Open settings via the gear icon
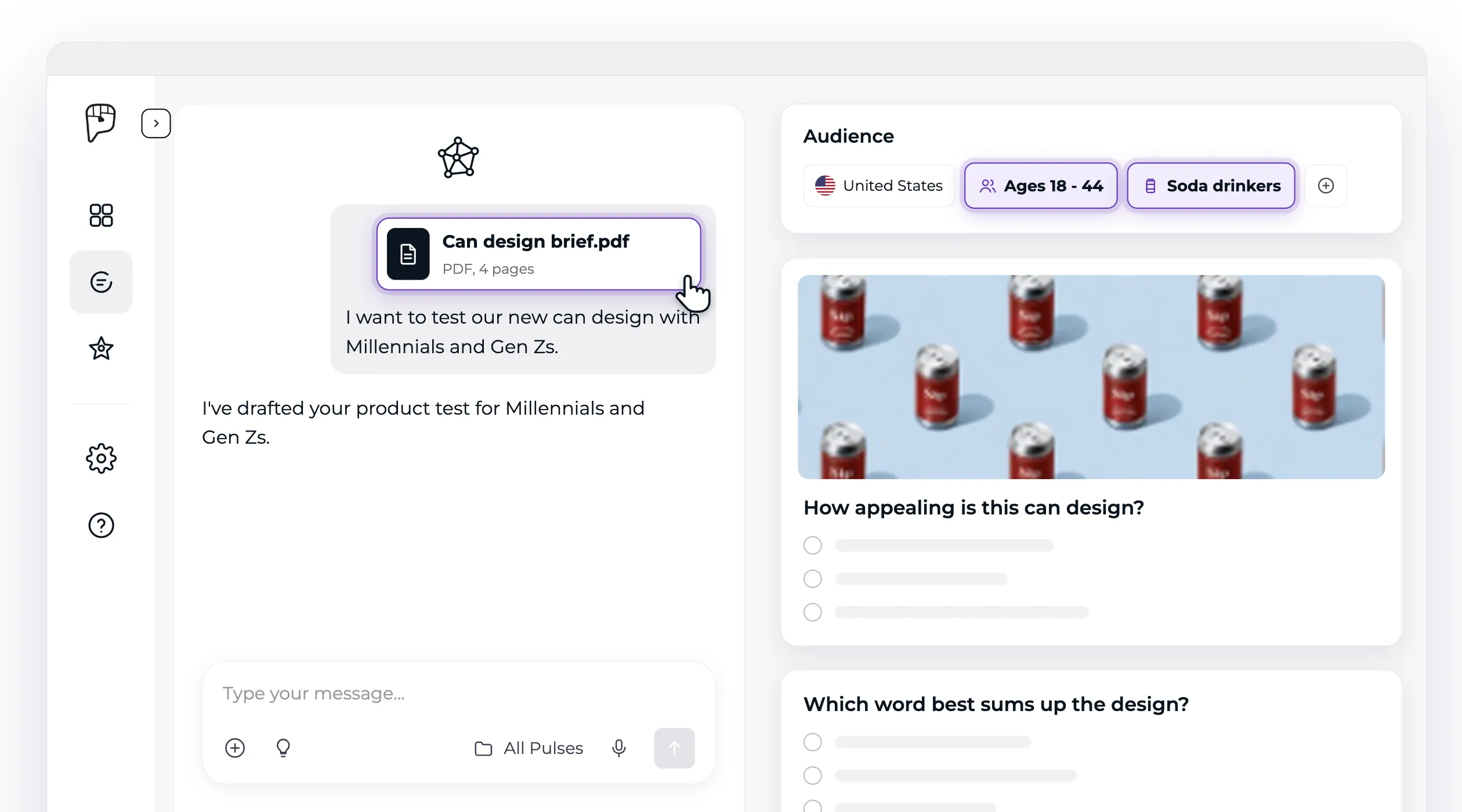This screenshot has width=1462, height=812. (x=101, y=458)
